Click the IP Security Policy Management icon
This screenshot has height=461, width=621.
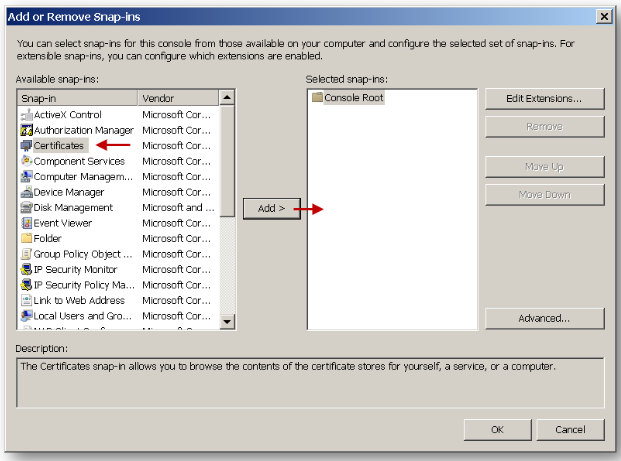(x=27, y=285)
